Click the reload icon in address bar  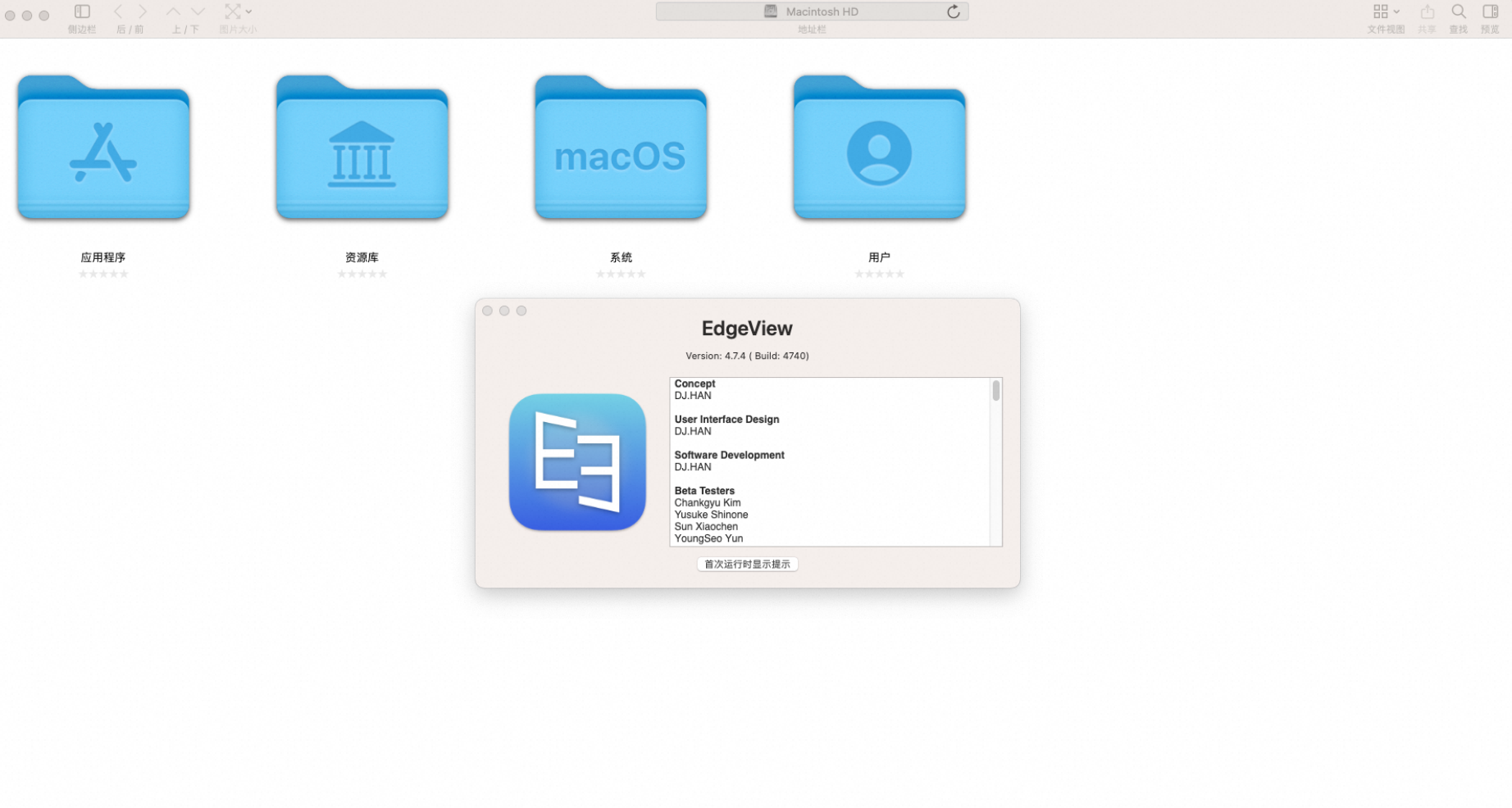[x=954, y=11]
